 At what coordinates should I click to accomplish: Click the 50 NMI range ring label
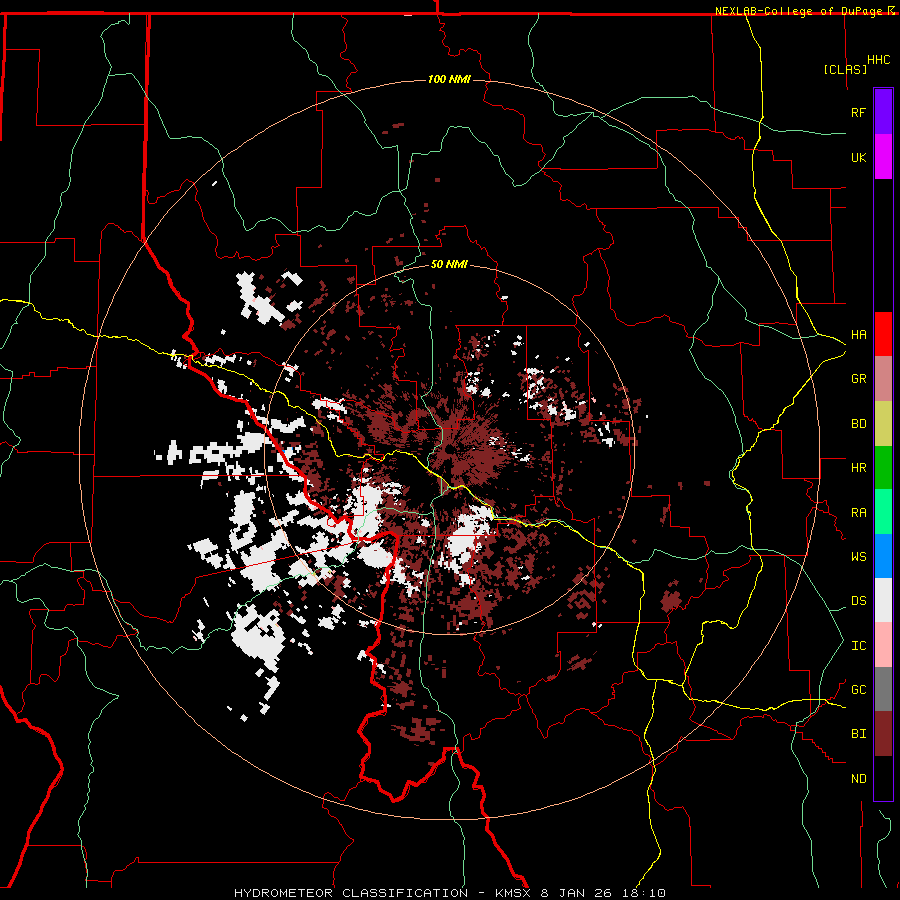pos(449,264)
